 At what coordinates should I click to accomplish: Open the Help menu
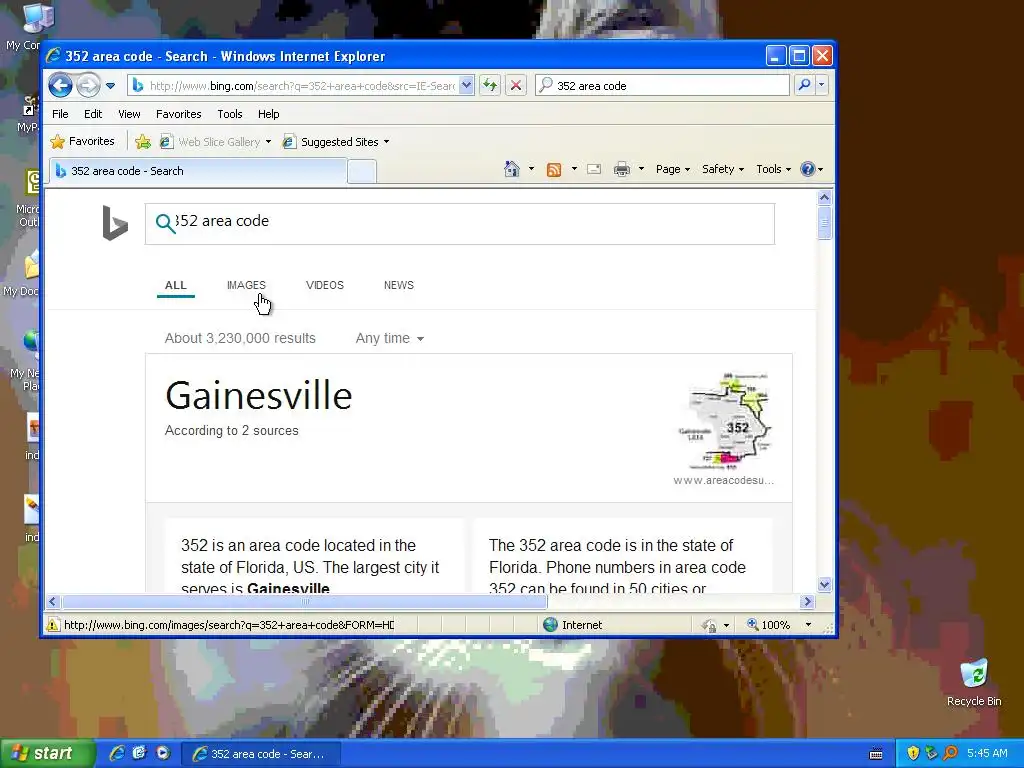[268, 114]
